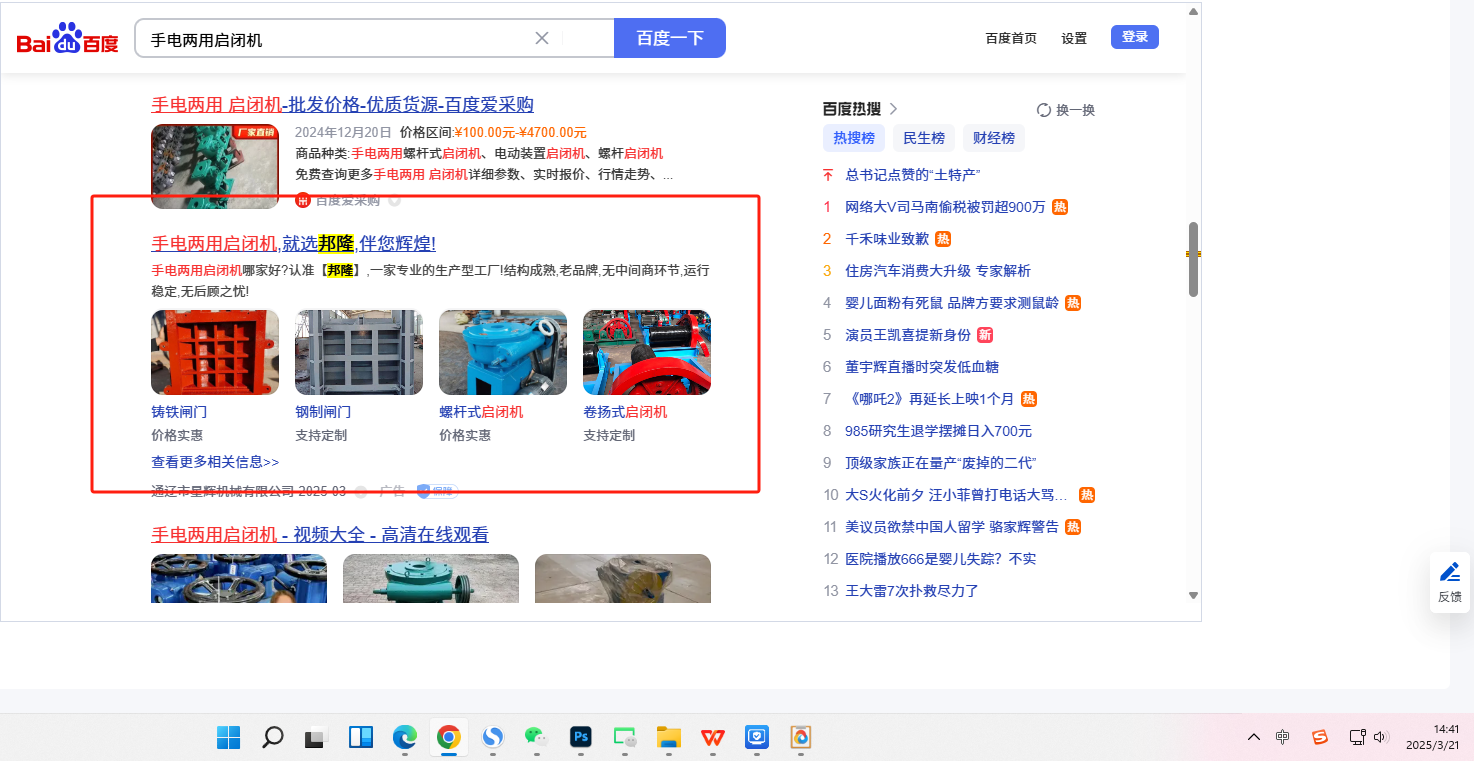
Task: Open the Windows Start menu
Action: click(228, 738)
